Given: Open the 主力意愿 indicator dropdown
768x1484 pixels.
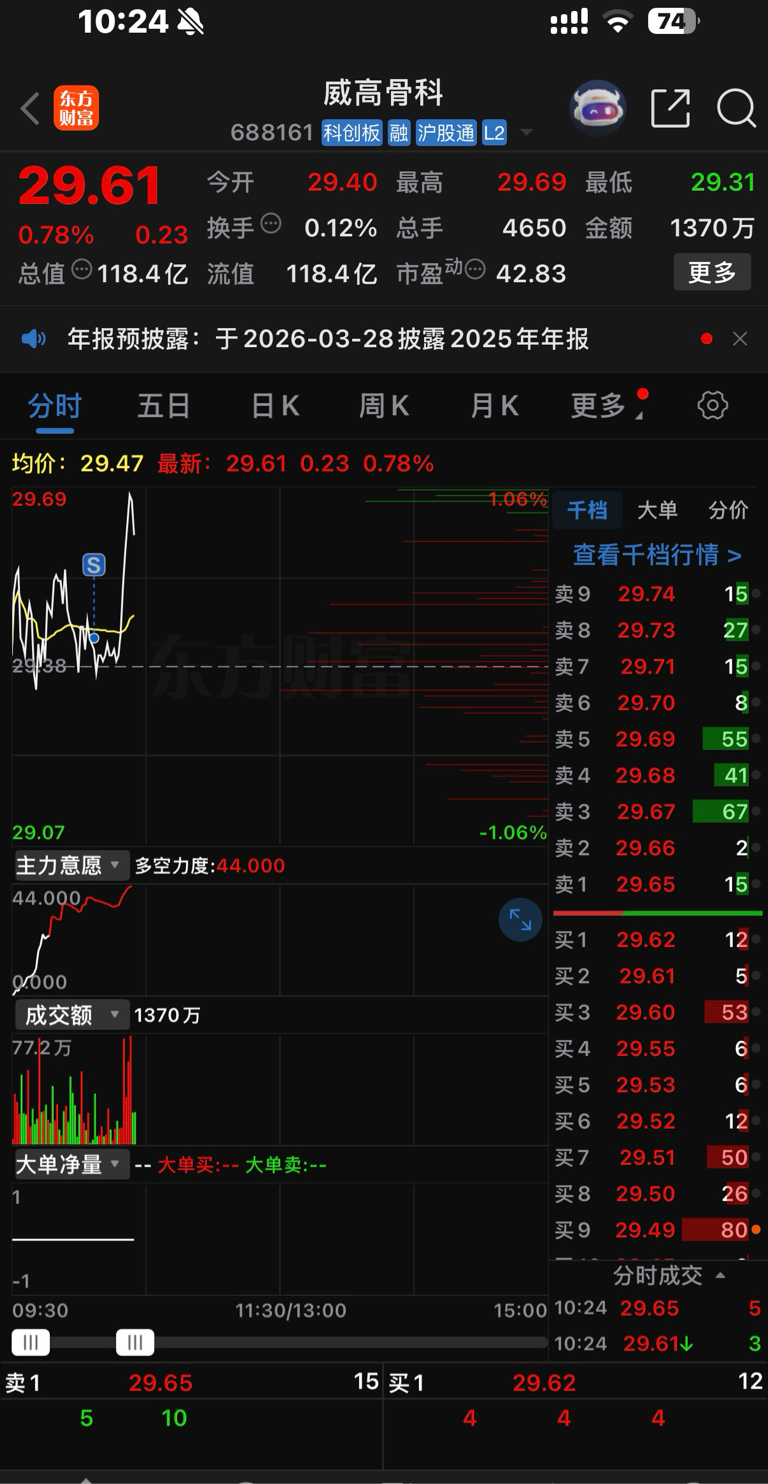Looking at the screenshot, I should pyautogui.click(x=70, y=865).
